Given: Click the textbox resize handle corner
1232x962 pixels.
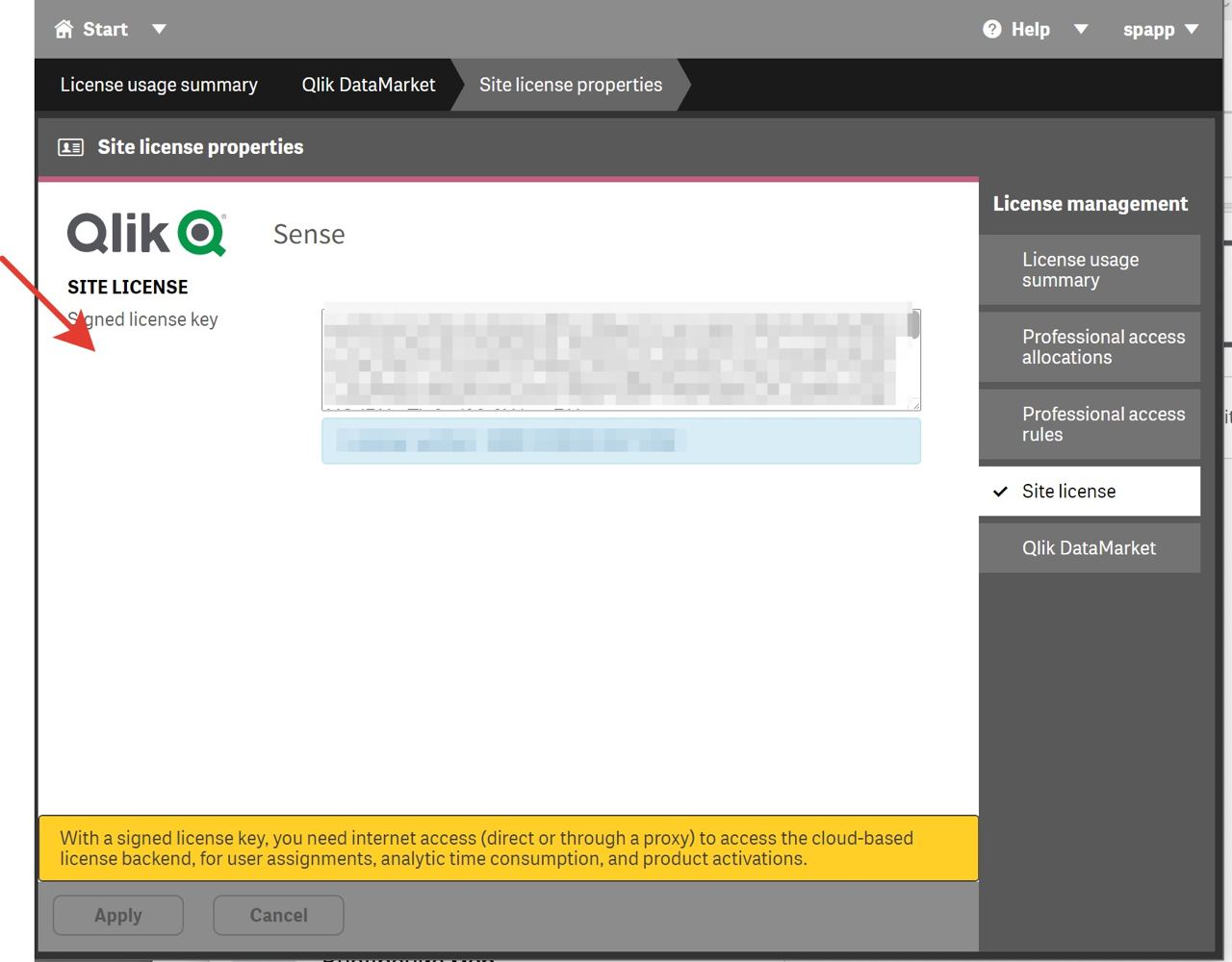Looking at the screenshot, I should pyautogui.click(x=914, y=404).
